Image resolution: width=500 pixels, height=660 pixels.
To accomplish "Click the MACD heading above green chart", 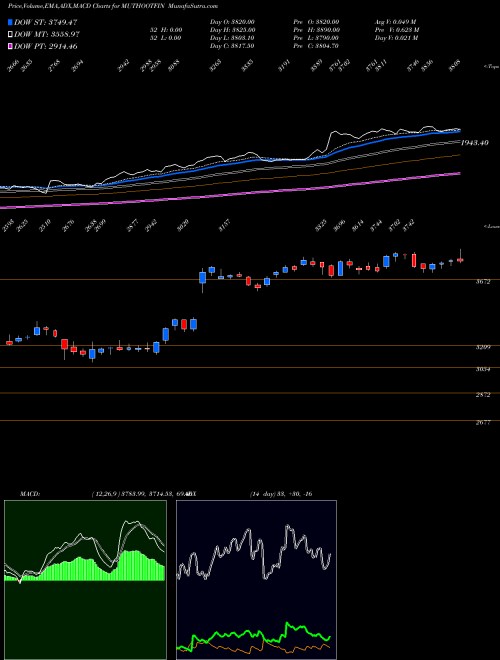I will (x=29, y=494).
